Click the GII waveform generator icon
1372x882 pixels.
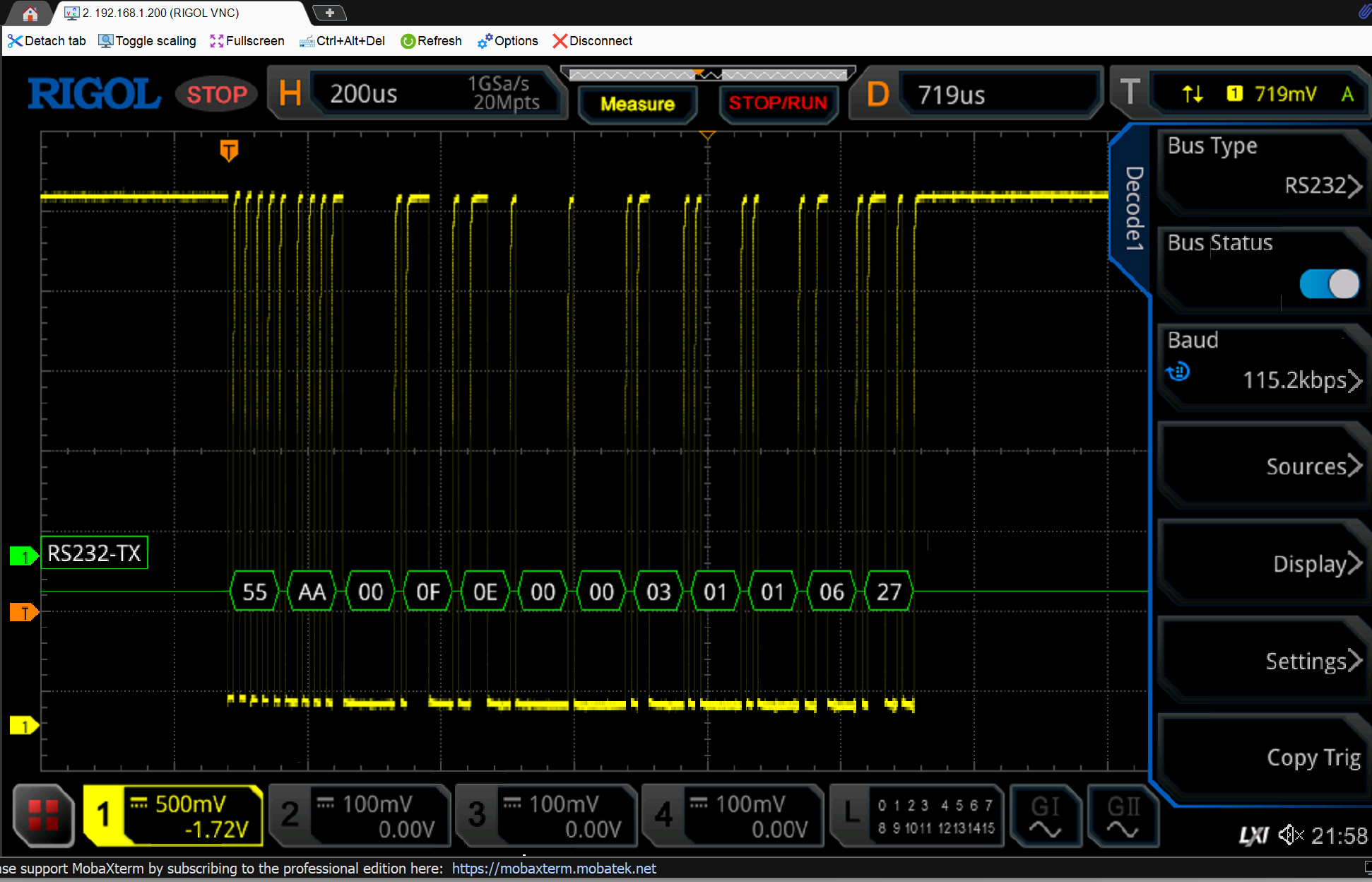pos(1123,815)
